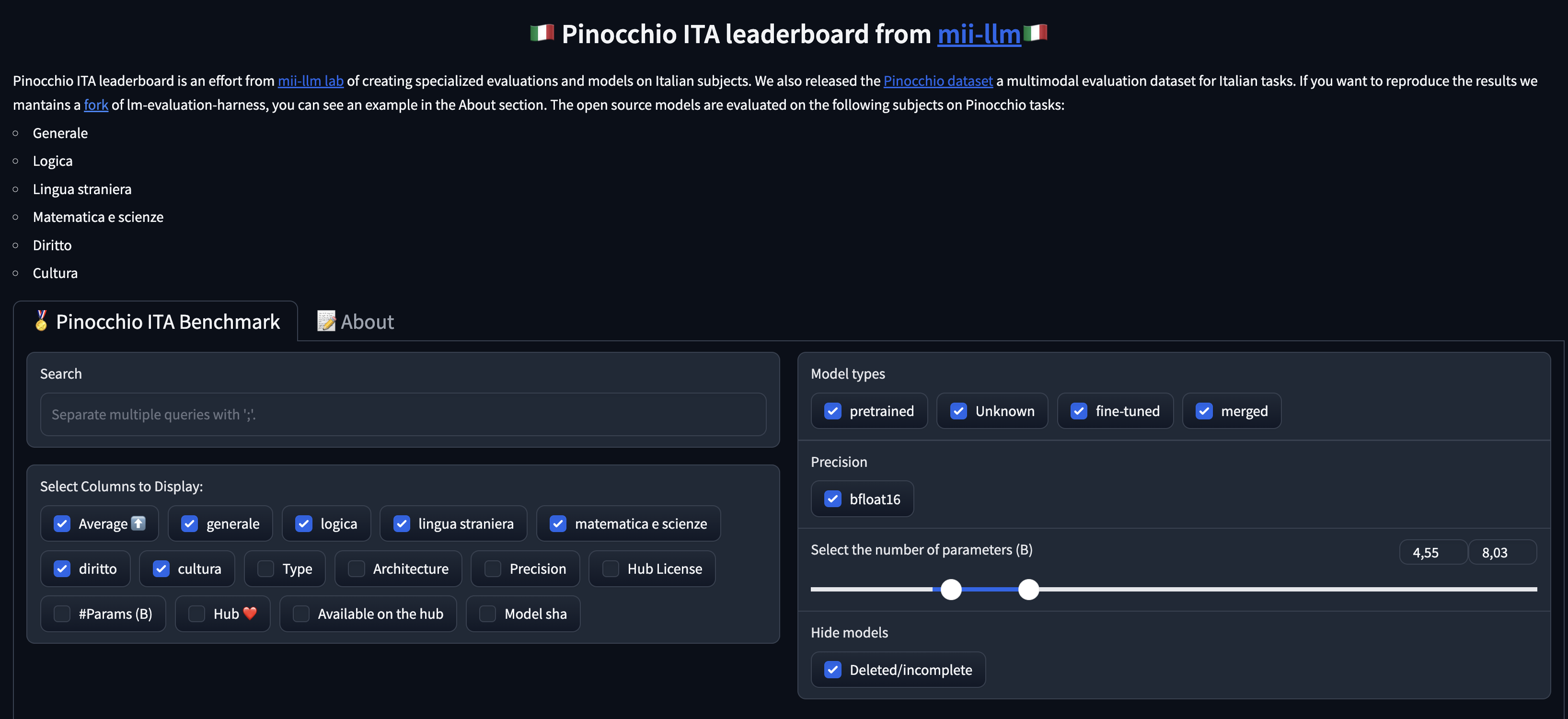Viewport: 1568px width, 719px height.
Task: Open the Pinocchio dataset link
Action: (x=937, y=81)
